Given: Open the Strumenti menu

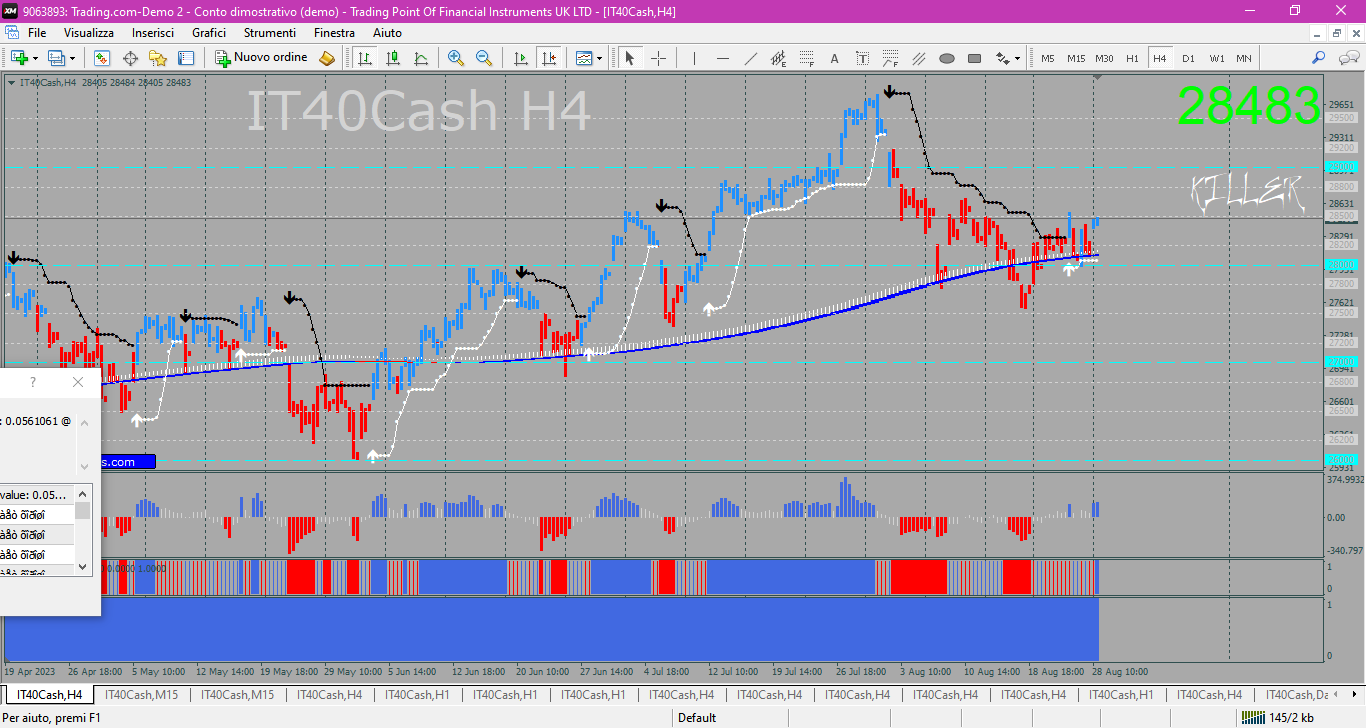Looking at the screenshot, I should (x=270, y=33).
